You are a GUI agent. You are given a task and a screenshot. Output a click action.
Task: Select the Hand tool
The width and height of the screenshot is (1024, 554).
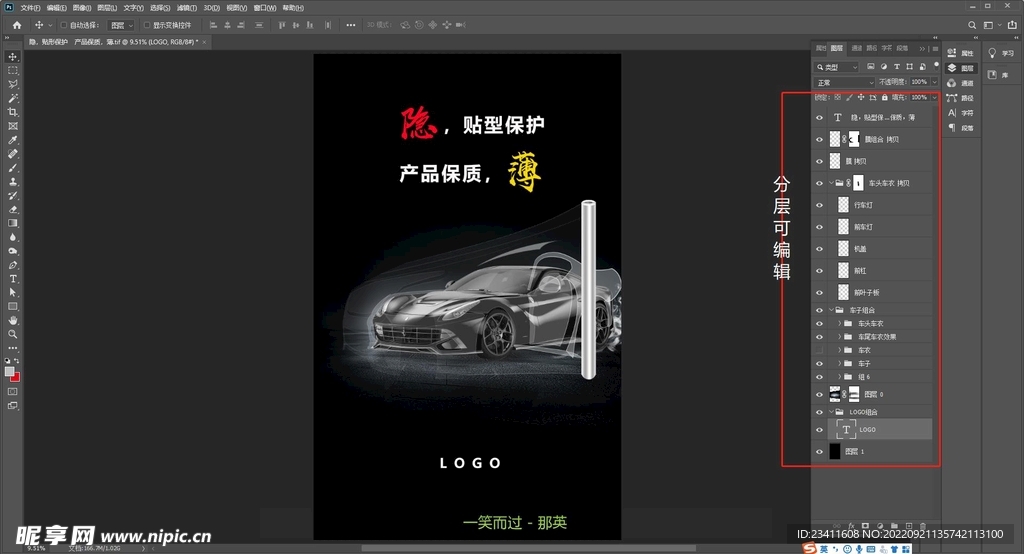tap(12, 320)
